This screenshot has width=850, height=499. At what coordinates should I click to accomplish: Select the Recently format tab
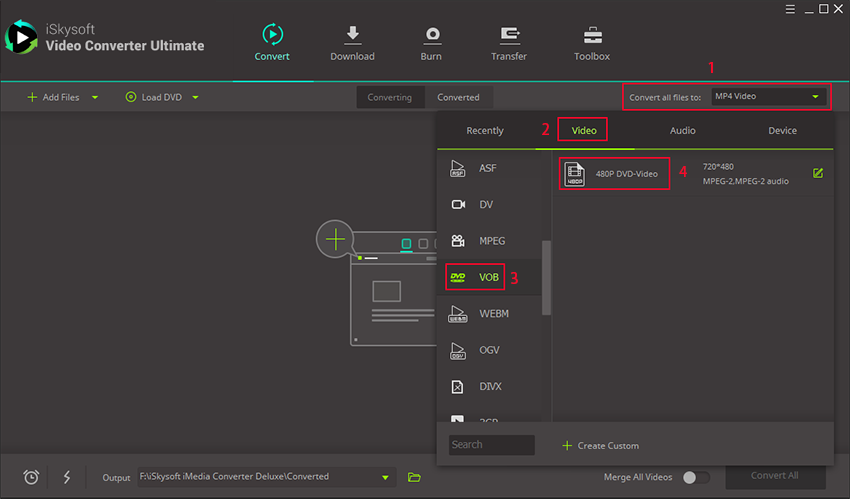(485, 131)
